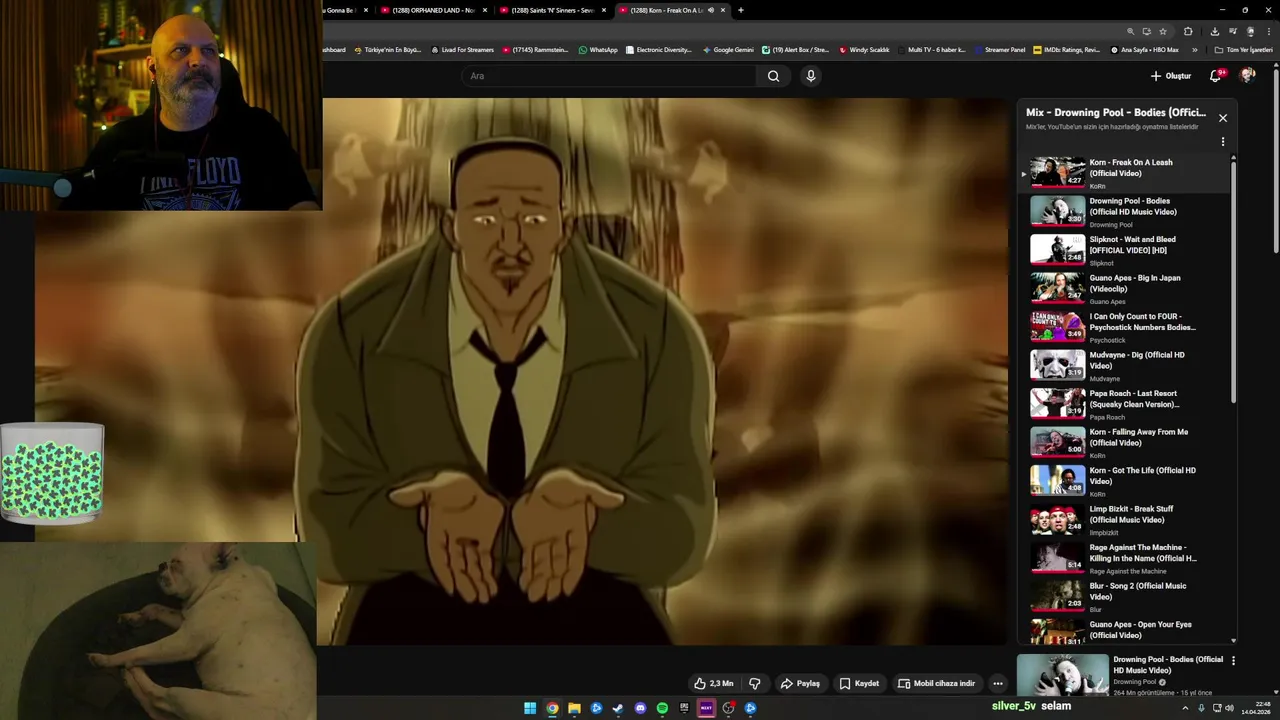Play Blur - Song 2 from playlist
This screenshot has height=720, width=1280.
click(x=1125, y=597)
